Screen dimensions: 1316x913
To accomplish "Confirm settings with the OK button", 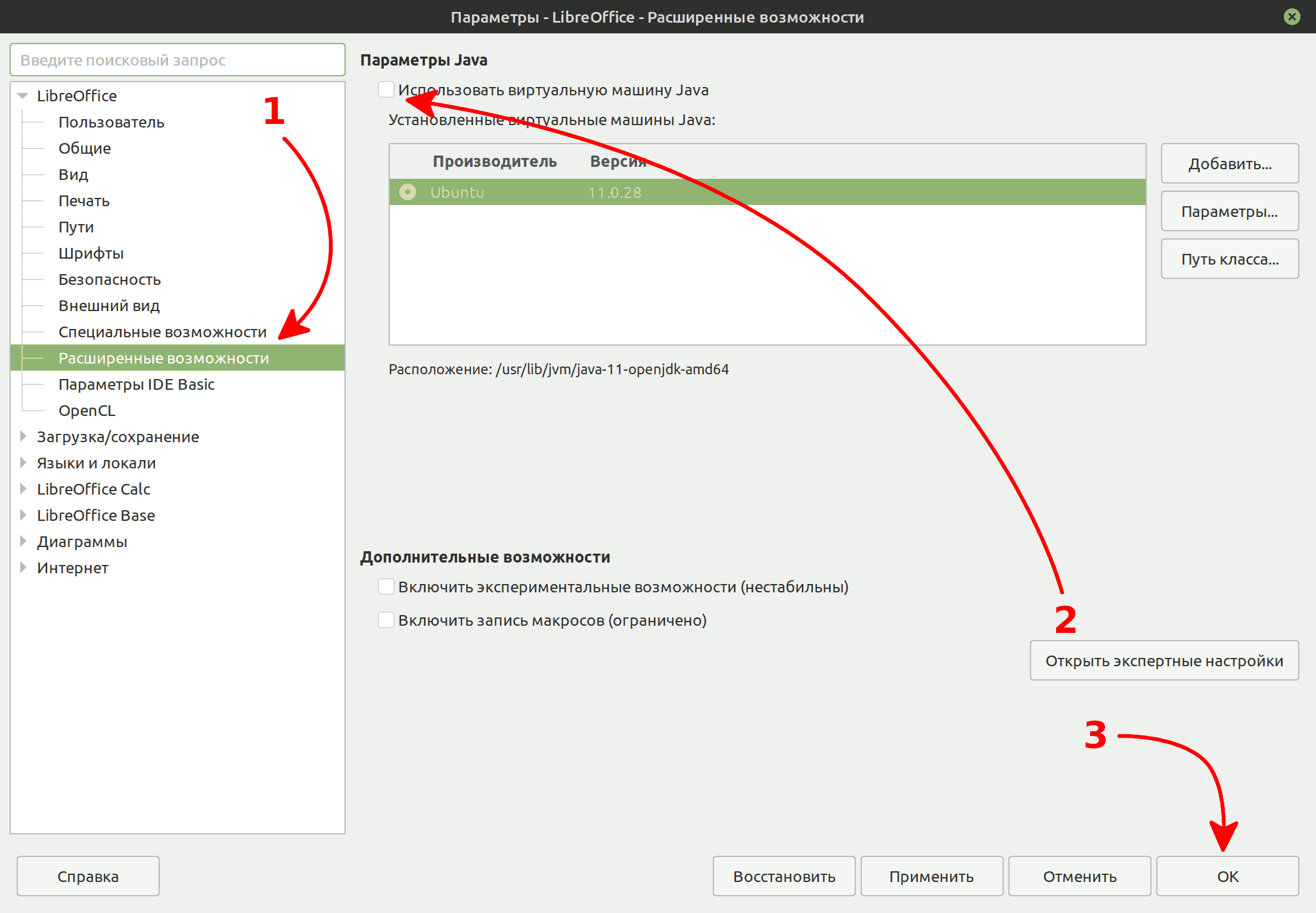I will coord(1228,876).
